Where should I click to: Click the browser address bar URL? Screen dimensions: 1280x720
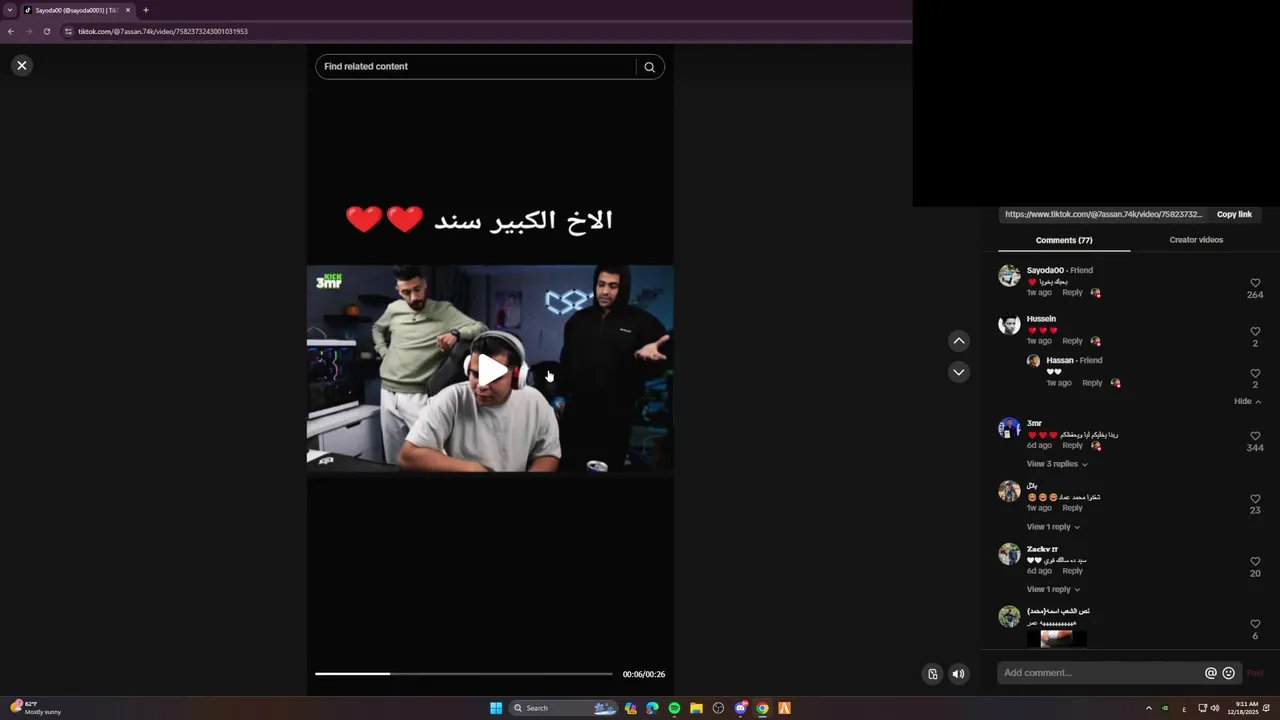click(x=163, y=31)
